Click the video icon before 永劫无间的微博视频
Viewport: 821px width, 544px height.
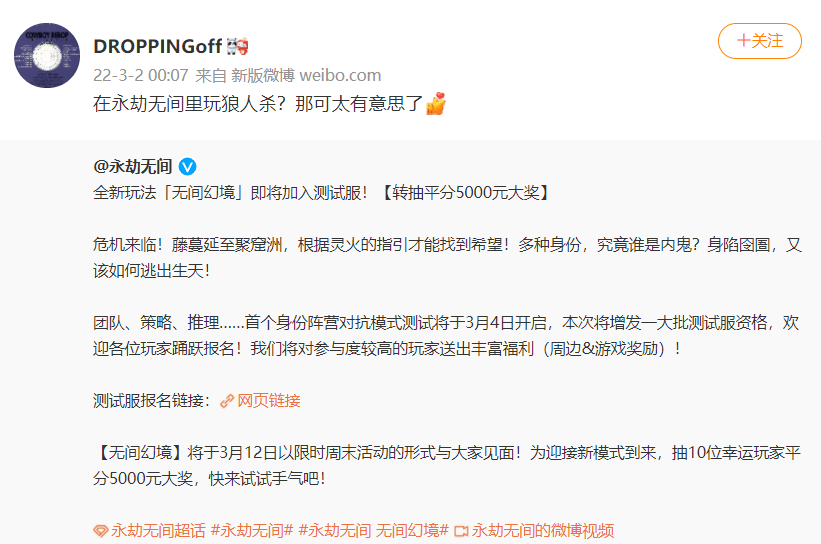[461, 531]
